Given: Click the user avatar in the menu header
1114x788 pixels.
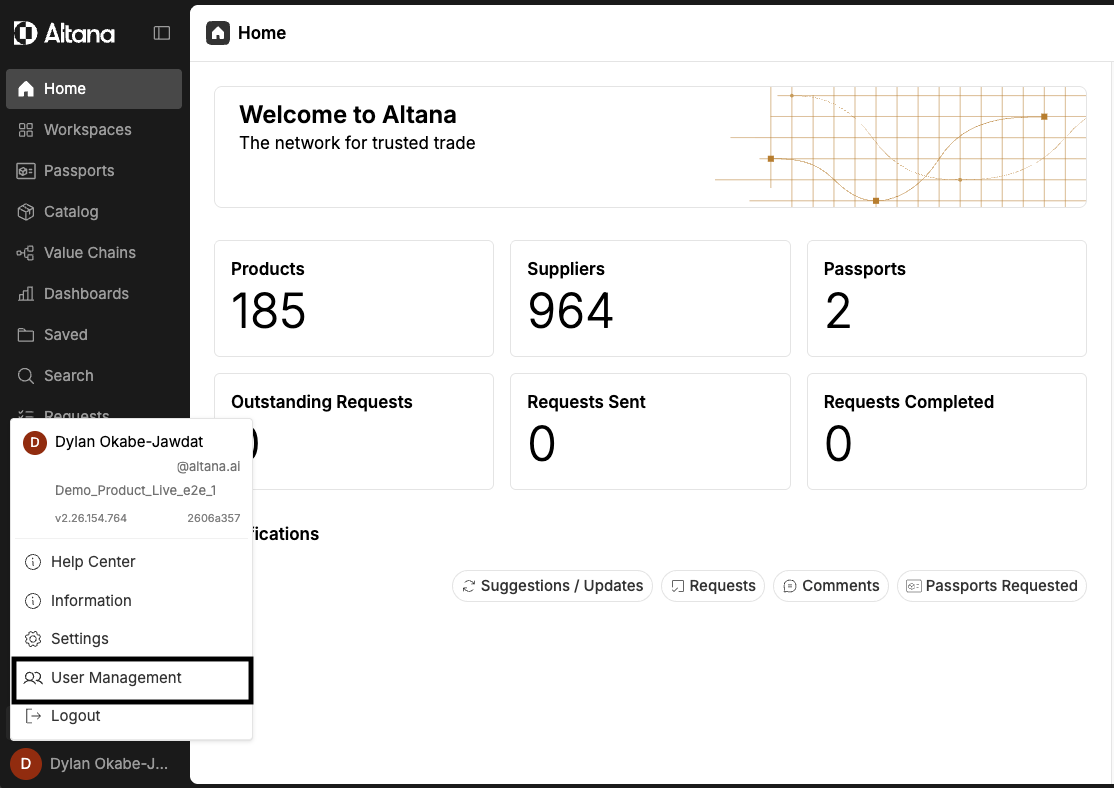Looking at the screenshot, I should [x=35, y=442].
